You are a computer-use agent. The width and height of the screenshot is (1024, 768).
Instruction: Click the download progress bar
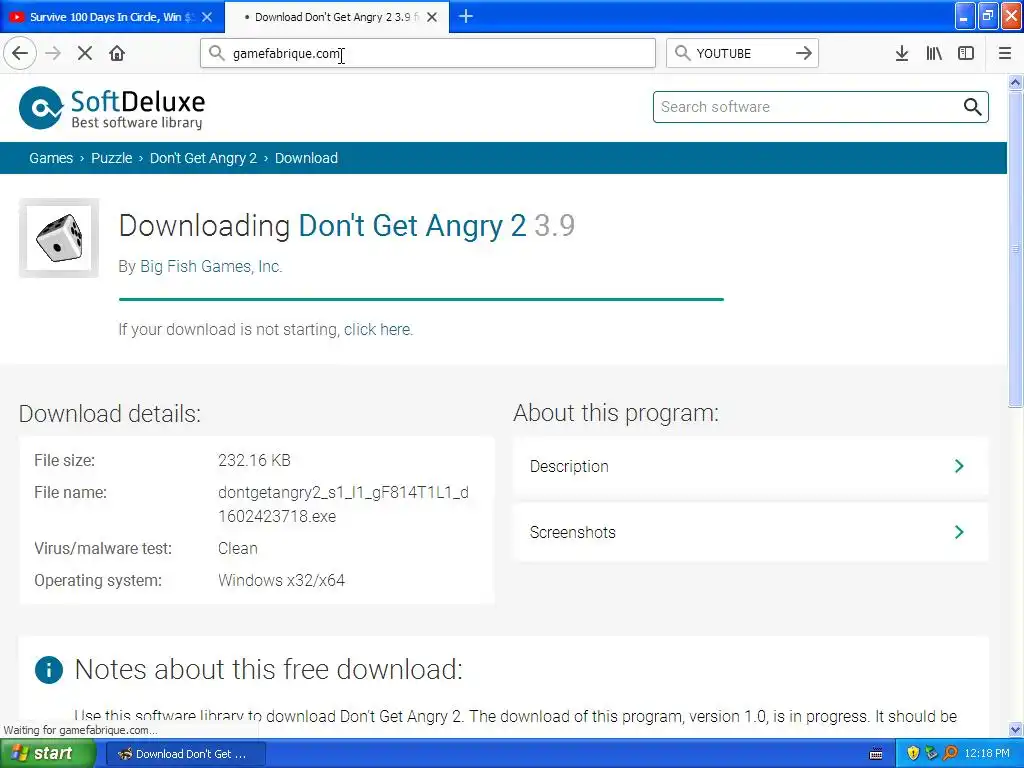421,299
